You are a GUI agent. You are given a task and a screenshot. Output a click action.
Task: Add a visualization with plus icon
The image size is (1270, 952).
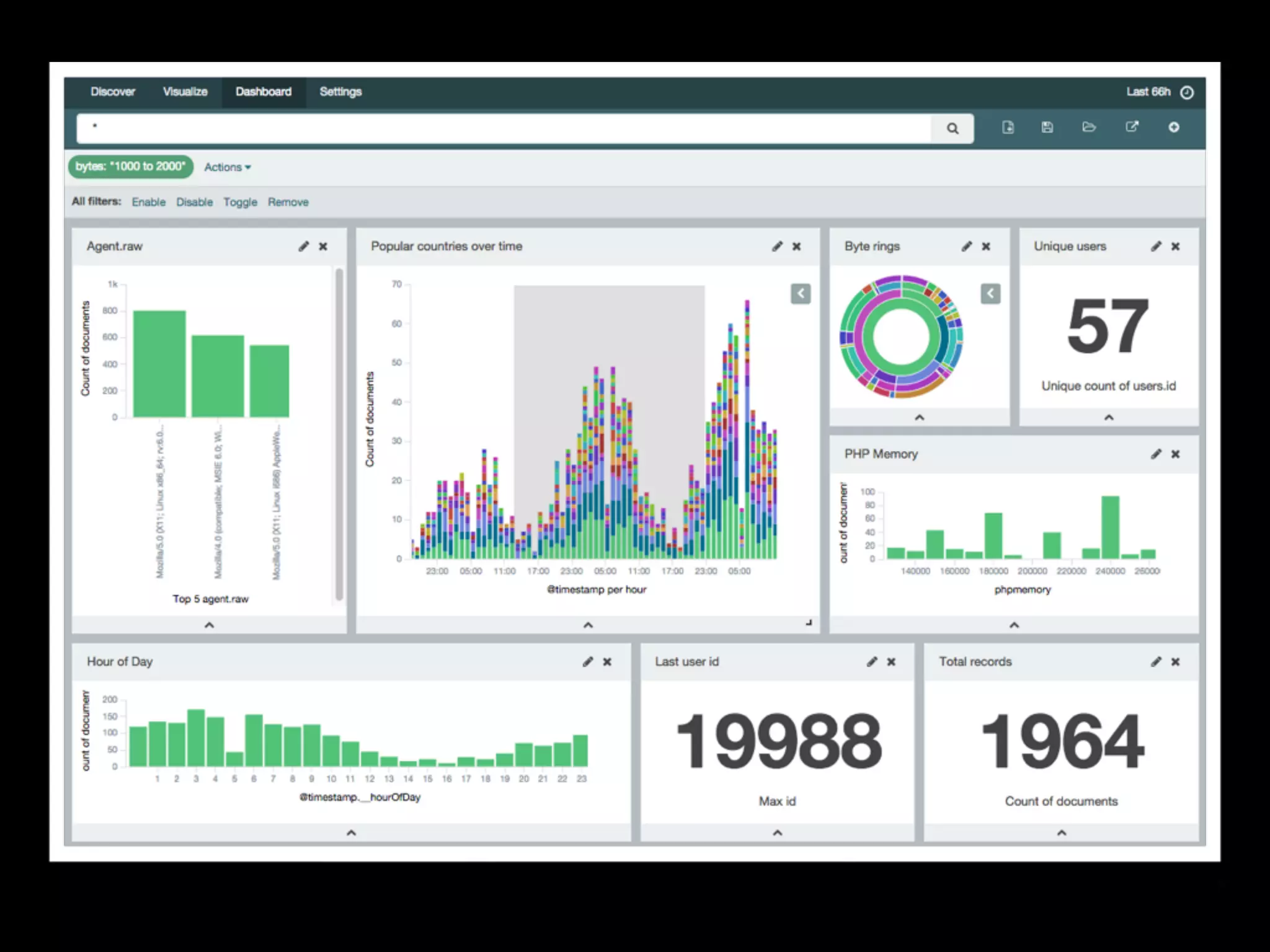coord(1173,127)
